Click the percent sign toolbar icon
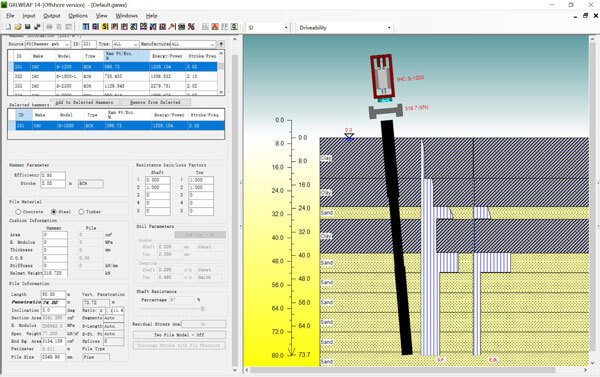This screenshot has height=377, width=600. (191, 27)
